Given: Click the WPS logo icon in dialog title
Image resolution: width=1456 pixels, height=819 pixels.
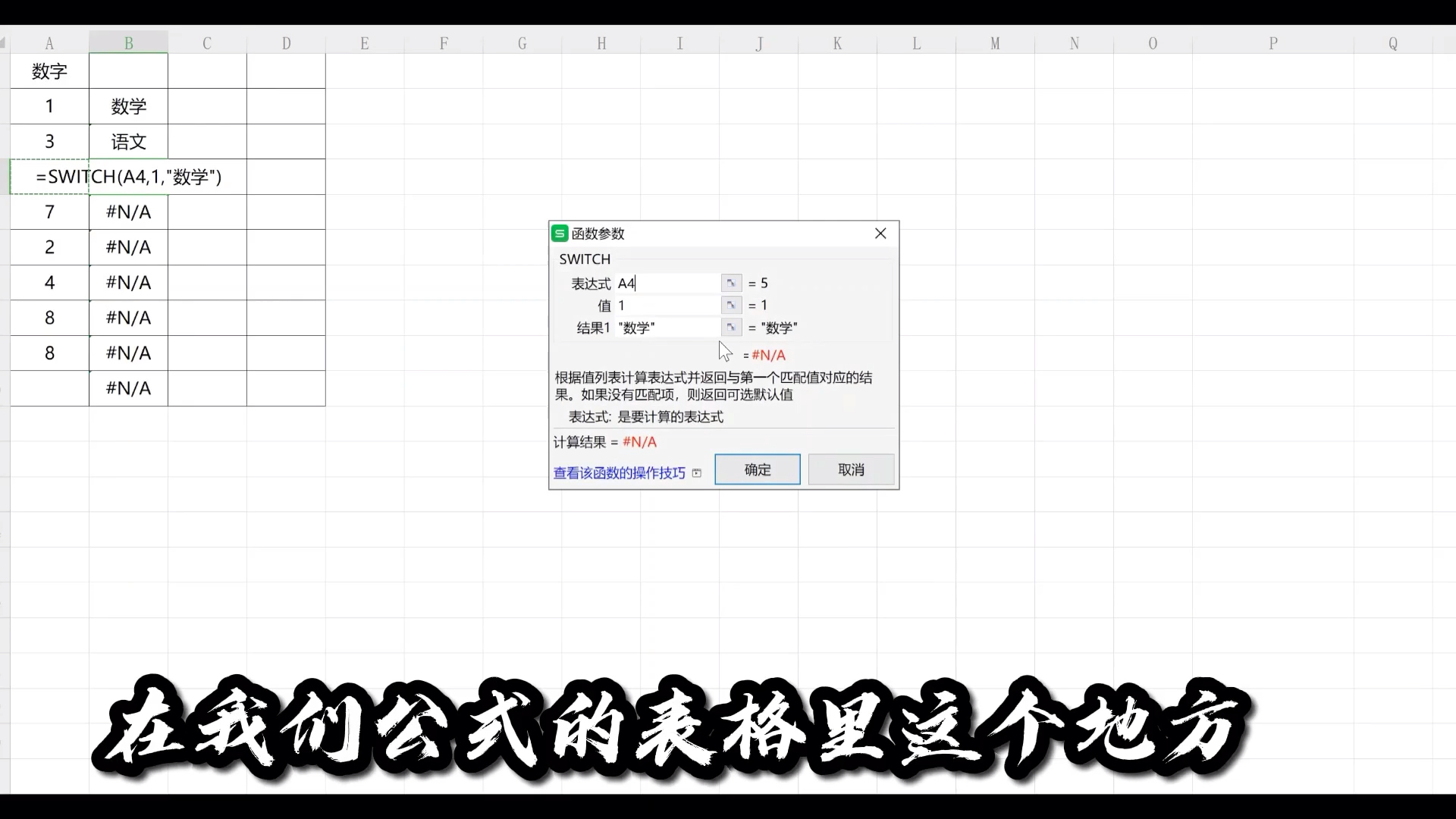Looking at the screenshot, I should click(560, 234).
